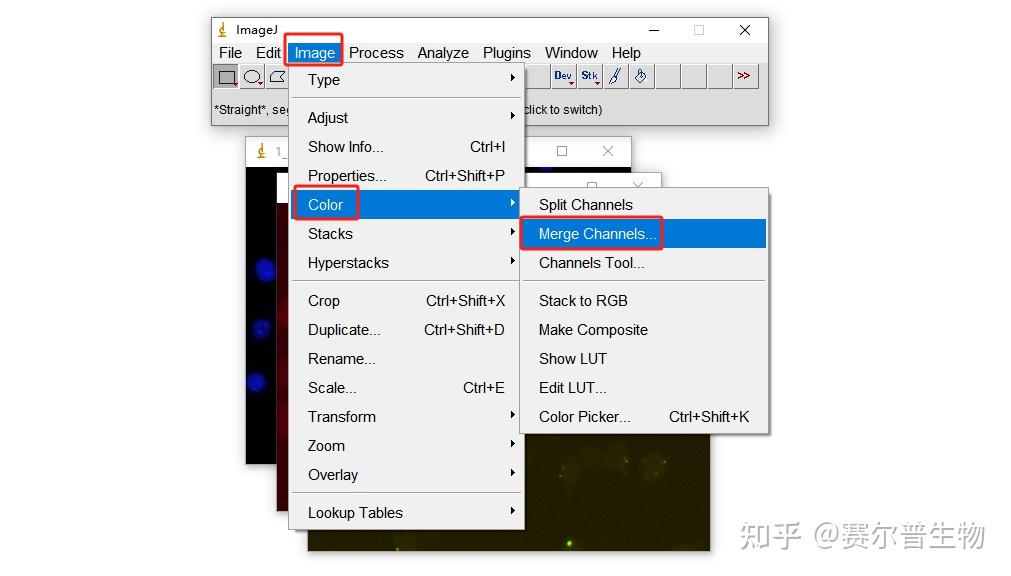Expand the Stacks submenu
This screenshot has height=576, width=1011.
click(x=330, y=233)
